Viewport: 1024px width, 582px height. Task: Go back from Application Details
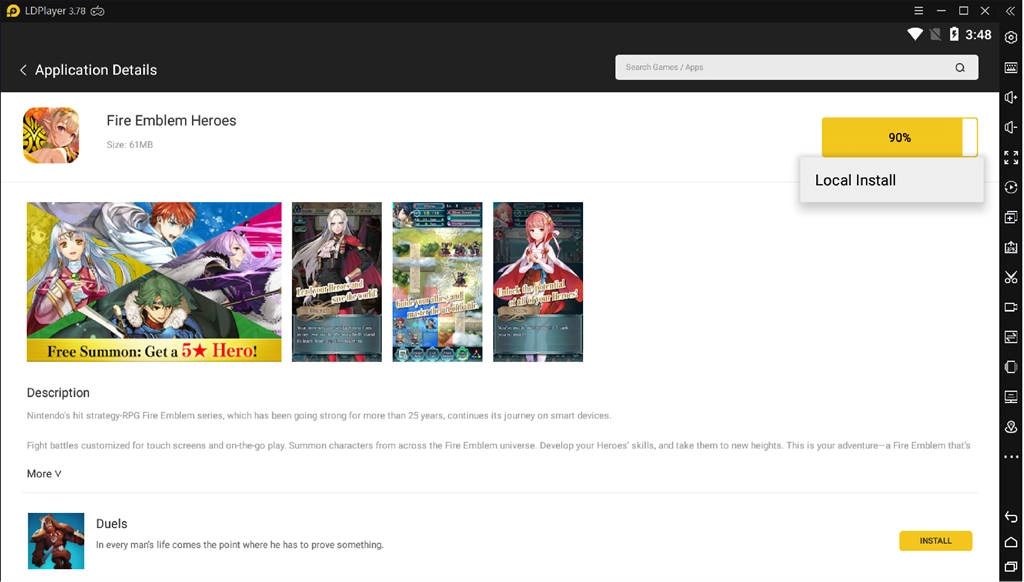pyautogui.click(x=23, y=70)
